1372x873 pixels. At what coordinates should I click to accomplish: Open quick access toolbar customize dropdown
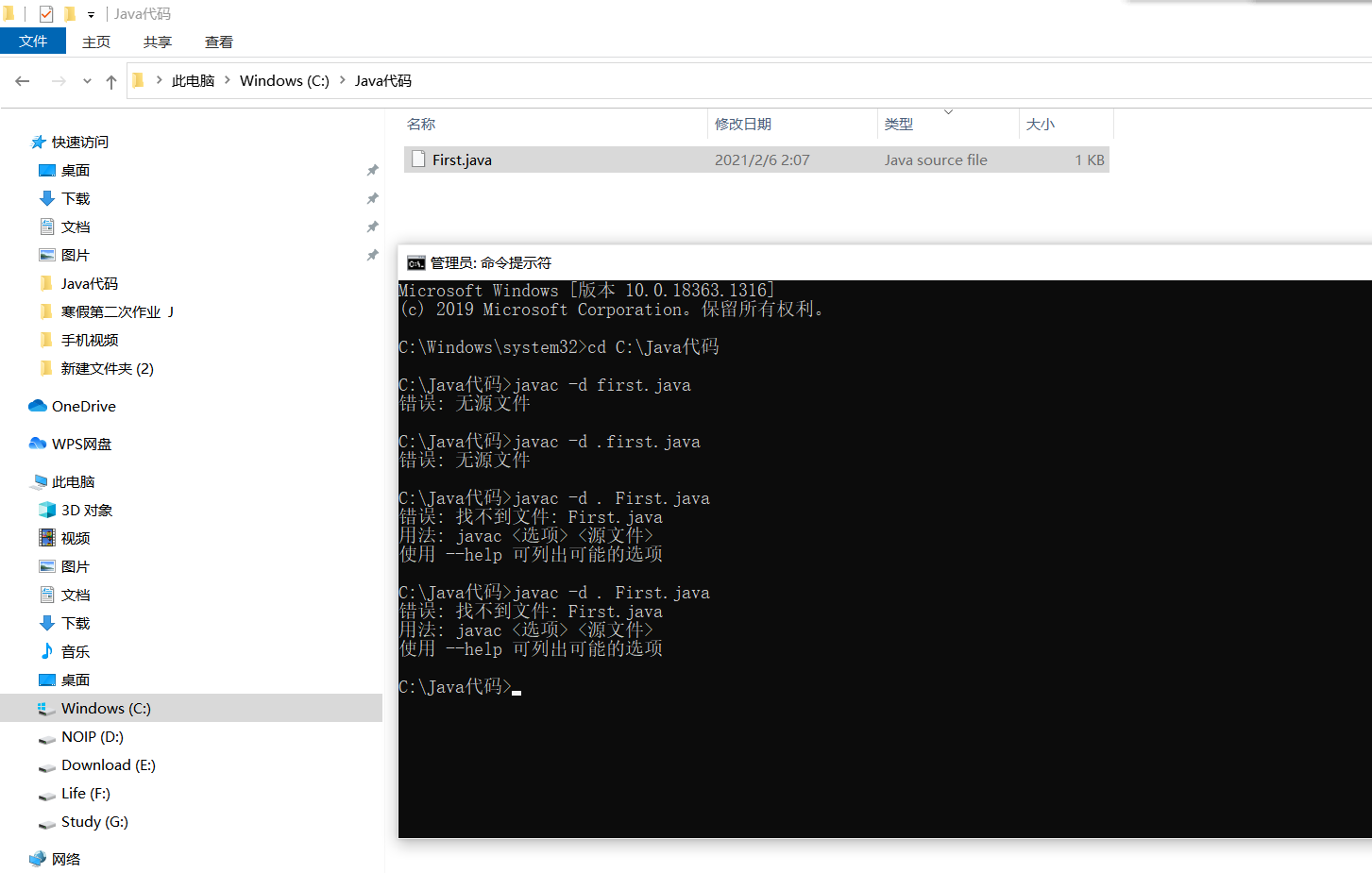(x=91, y=15)
